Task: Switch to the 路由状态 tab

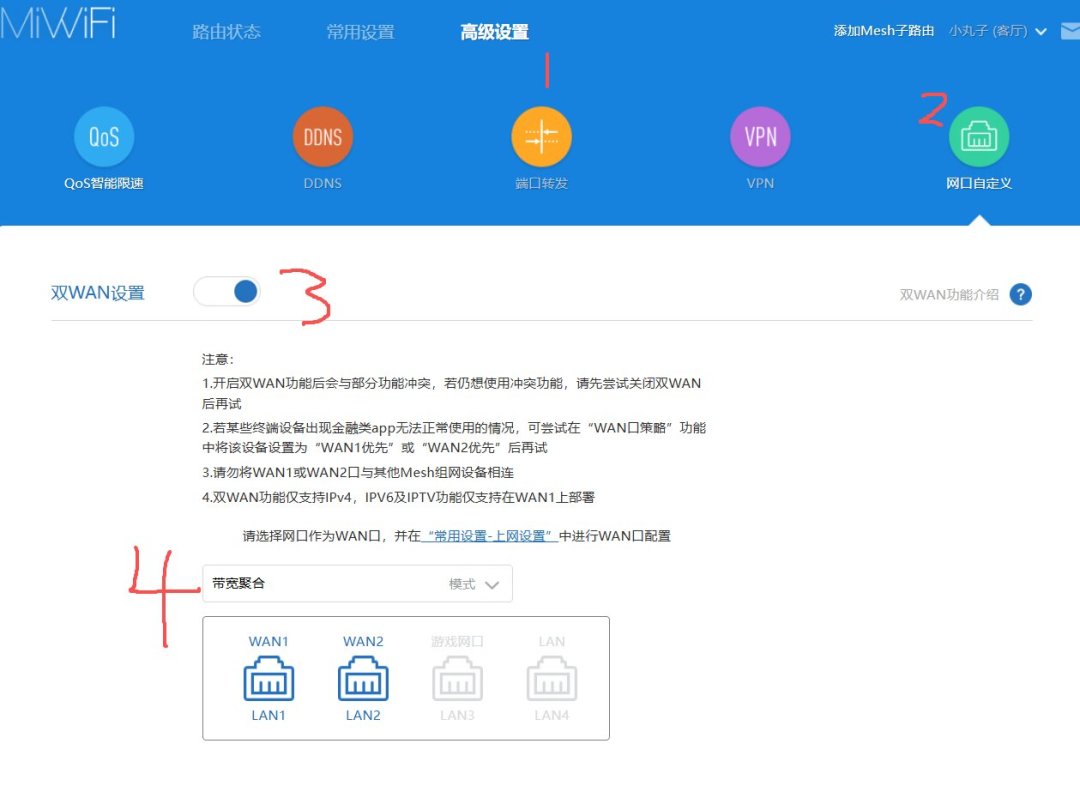Action: [x=227, y=32]
